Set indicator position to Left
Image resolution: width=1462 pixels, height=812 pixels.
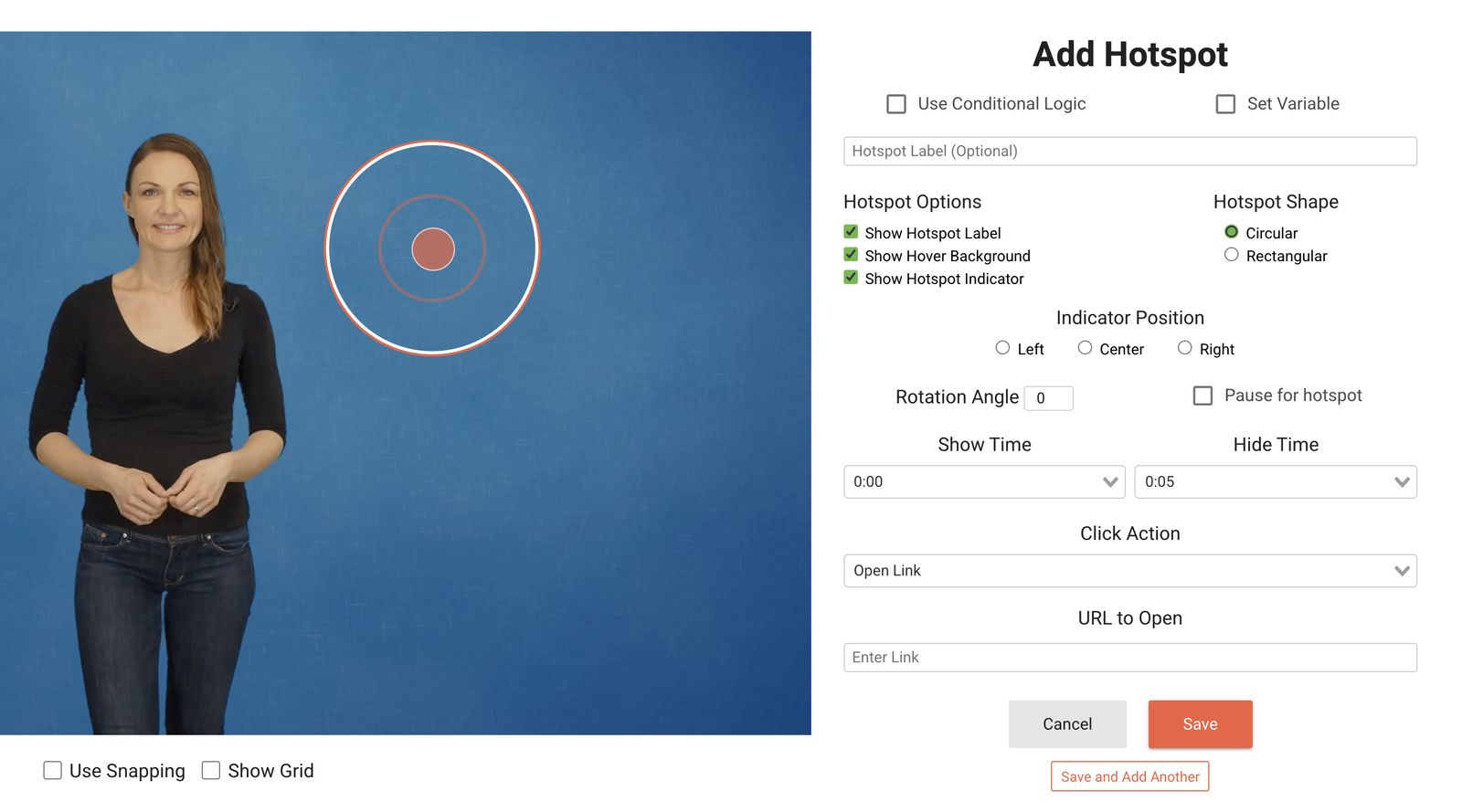tap(1002, 348)
